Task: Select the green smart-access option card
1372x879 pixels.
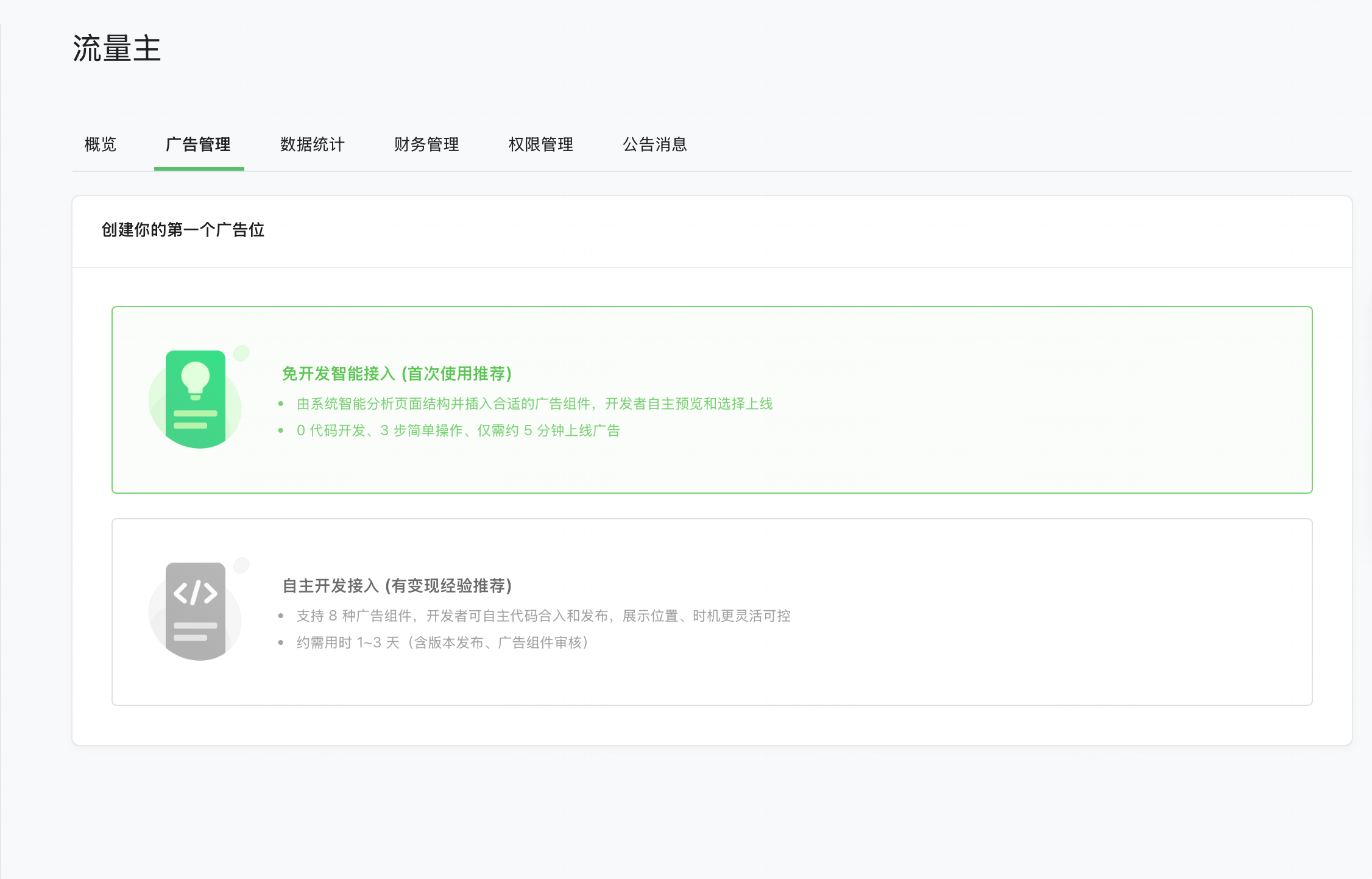Action: tap(975, 400)
